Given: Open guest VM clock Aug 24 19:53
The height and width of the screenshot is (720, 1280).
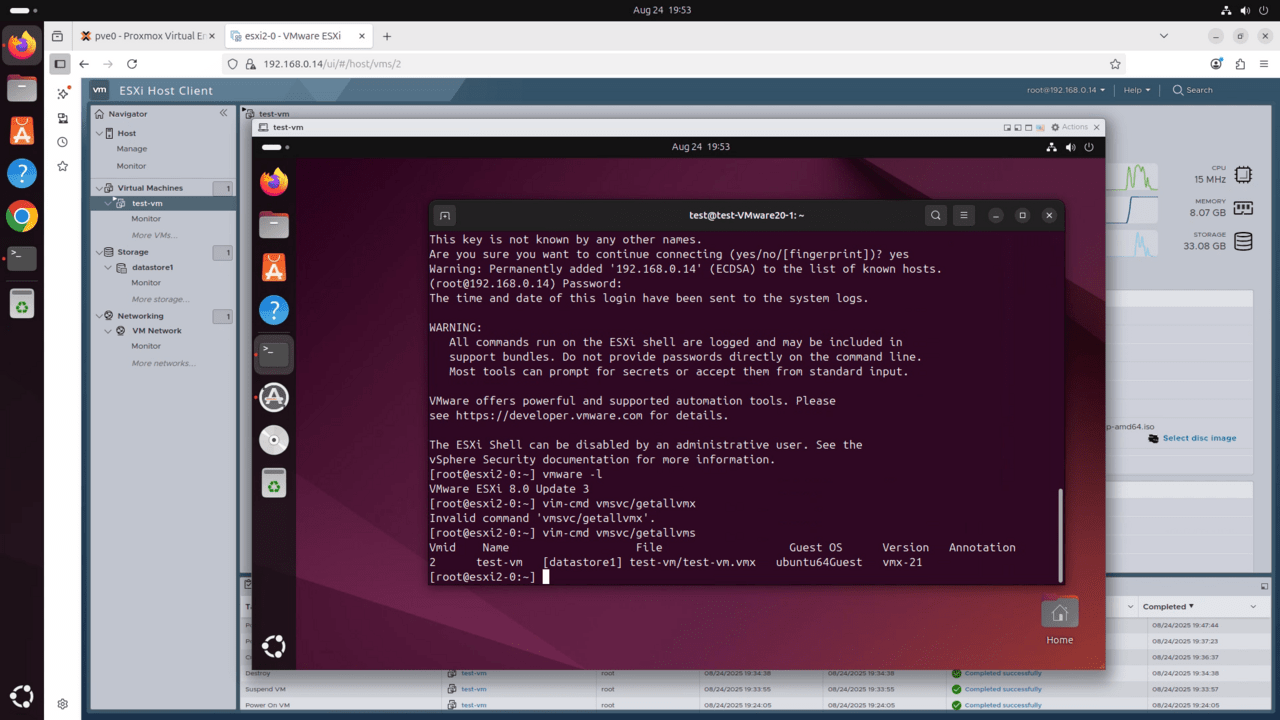Looking at the screenshot, I should (x=701, y=147).
